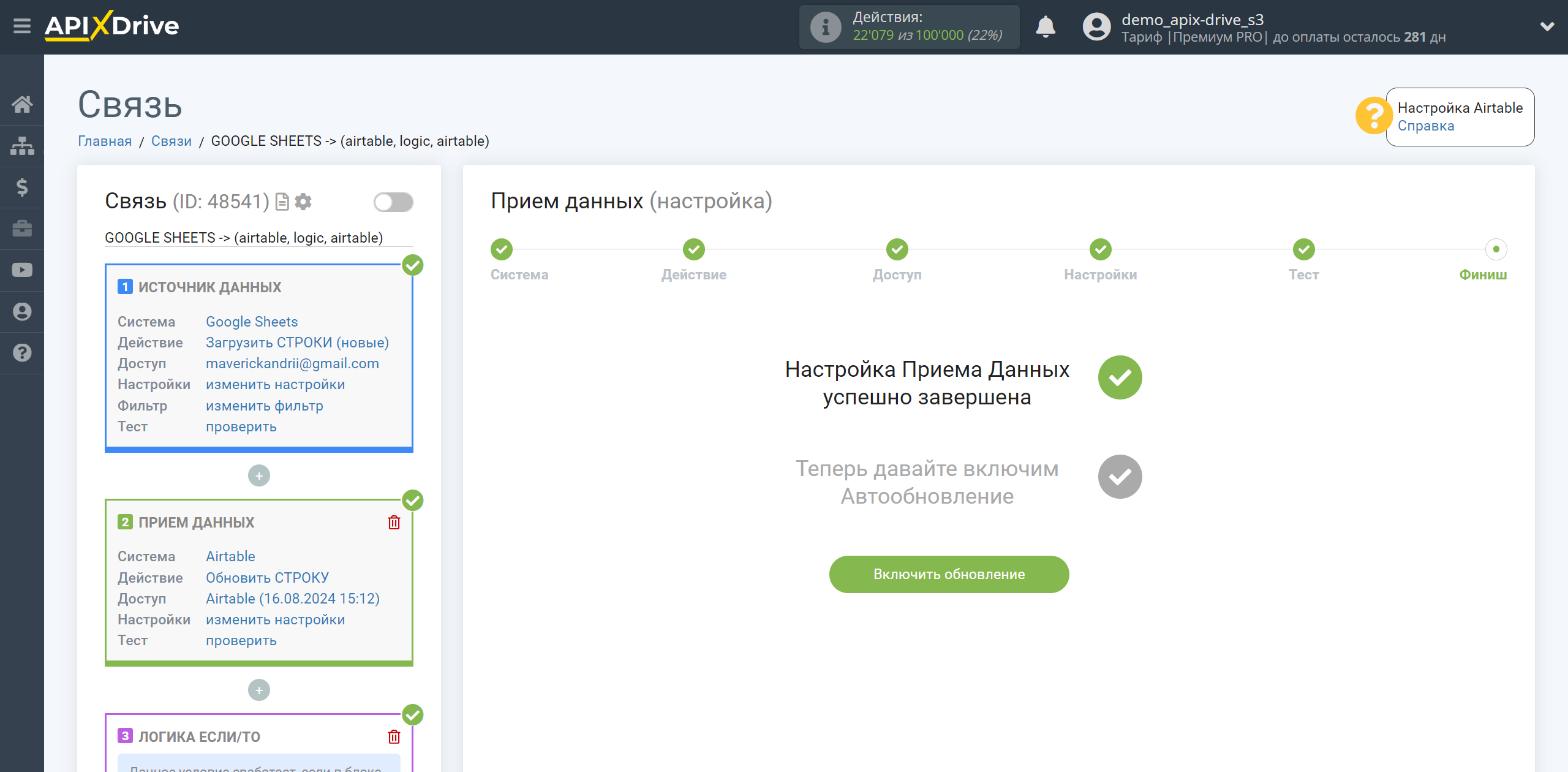Click green check badge on Источник данных

pos(413,265)
